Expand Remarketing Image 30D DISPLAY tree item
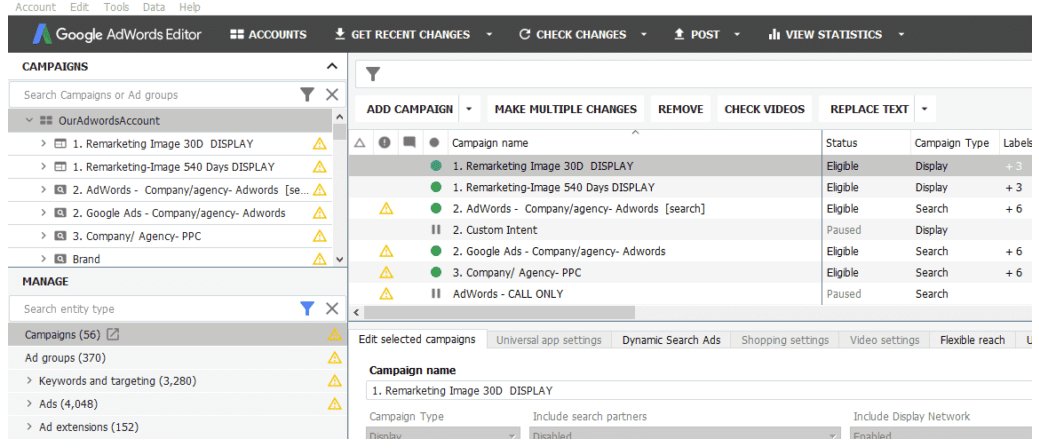Screen dimensions: 1039x448 coord(43,144)
